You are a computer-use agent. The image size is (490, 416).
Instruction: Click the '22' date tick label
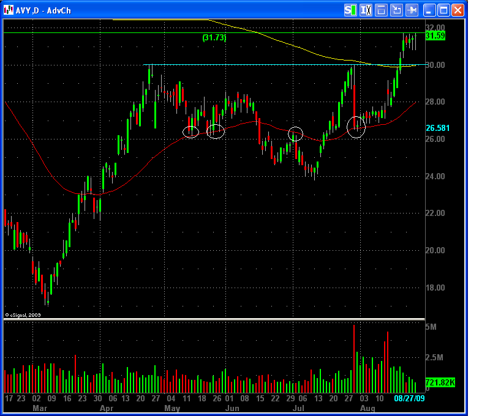point(275,398)
